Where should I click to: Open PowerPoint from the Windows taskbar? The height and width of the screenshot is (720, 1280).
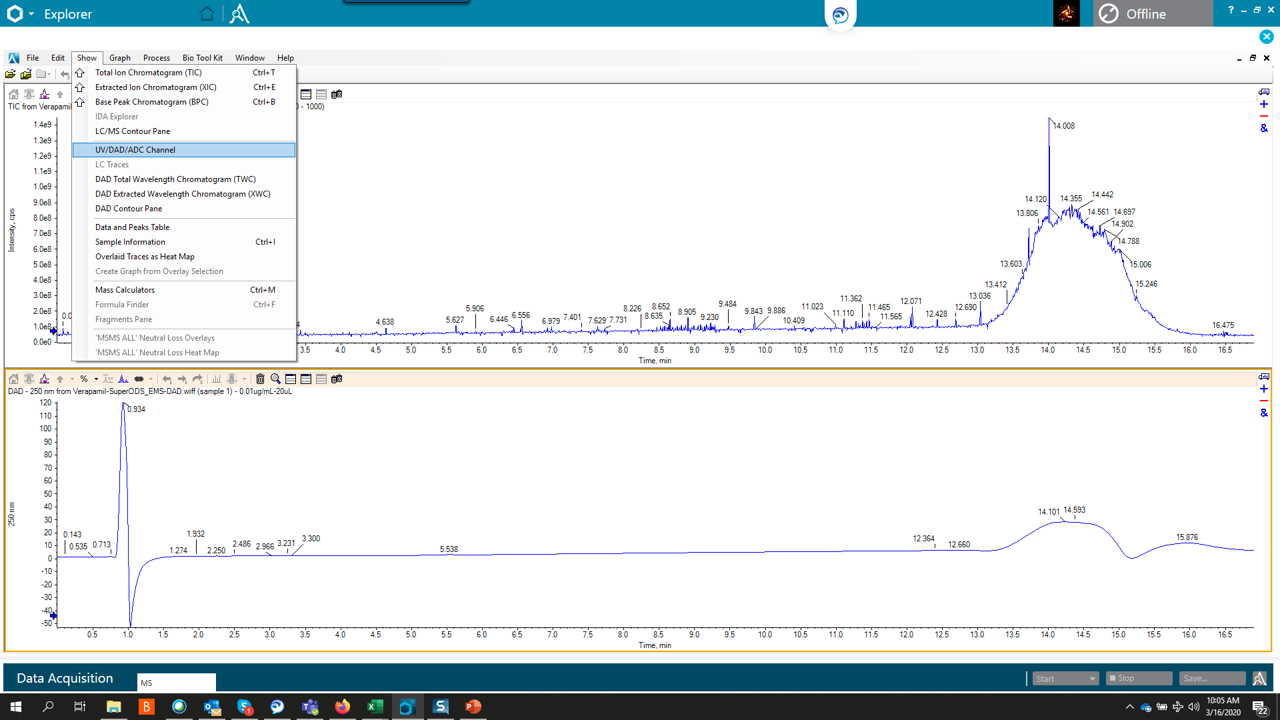click(x=473, y=707)
